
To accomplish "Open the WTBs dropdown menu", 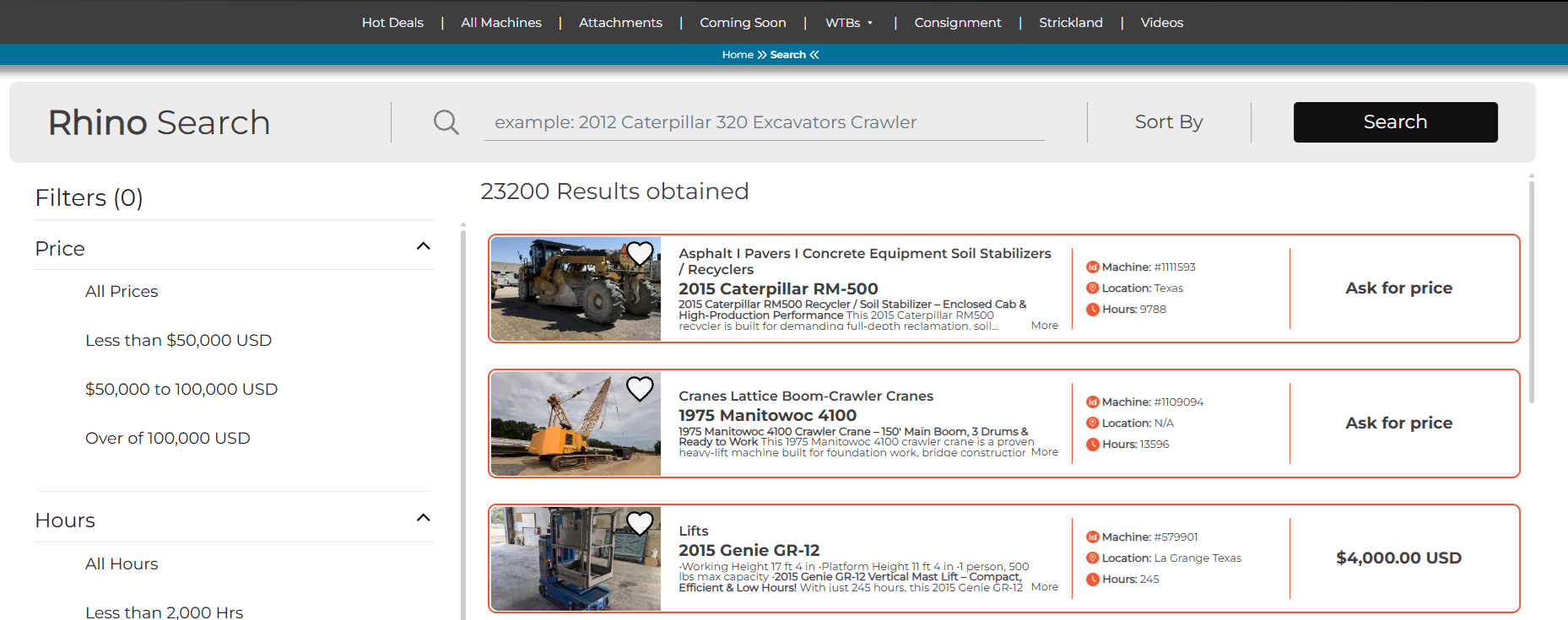I will [x=849, y=23].
